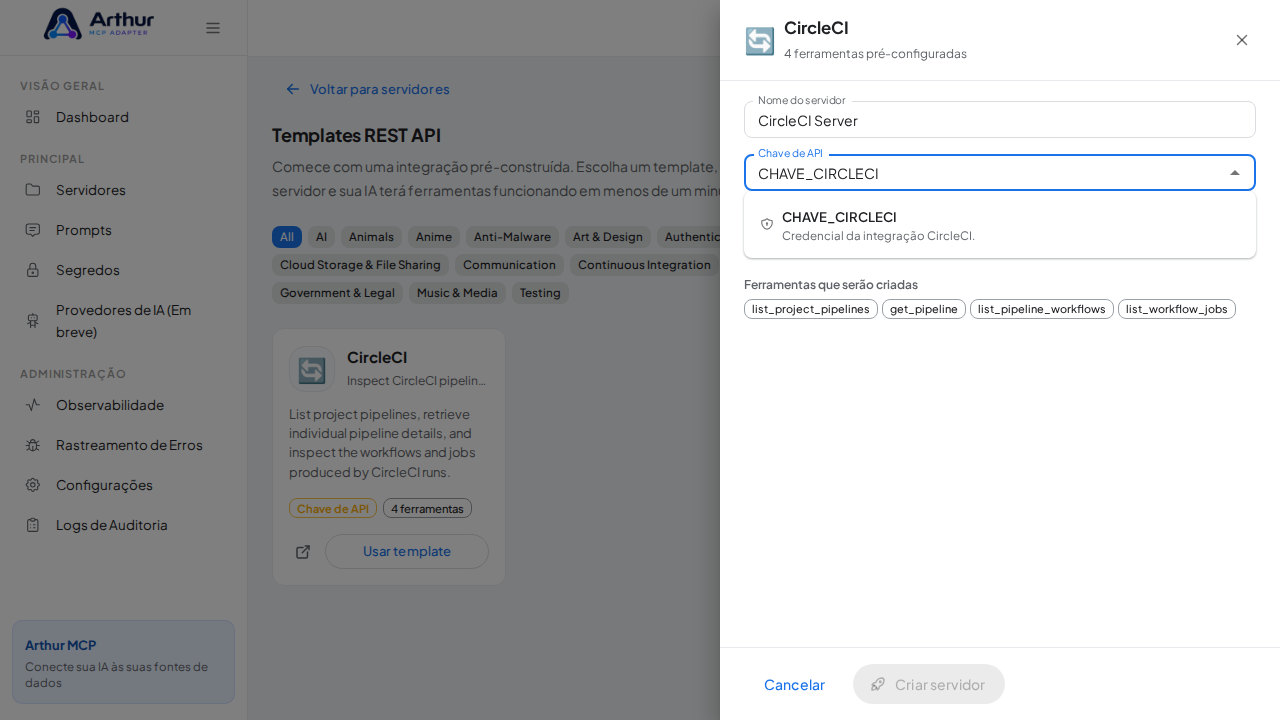The width and height of the screenshot is (1280, 720).
Task: Filter by Cloud Storage & File Sharing
Action: point(360,265)
